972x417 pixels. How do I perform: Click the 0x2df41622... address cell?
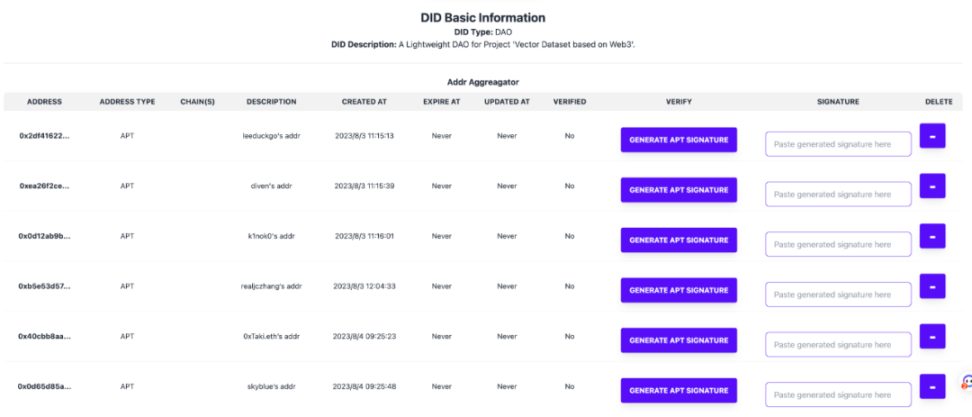point(44,135)
